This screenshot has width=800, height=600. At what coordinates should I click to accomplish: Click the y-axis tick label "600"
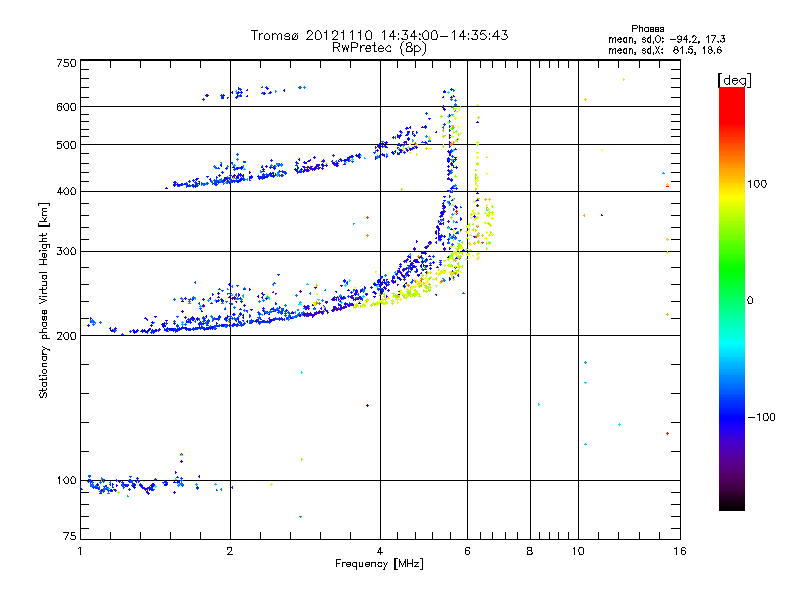pyautogui.click(x=66, y=107)
